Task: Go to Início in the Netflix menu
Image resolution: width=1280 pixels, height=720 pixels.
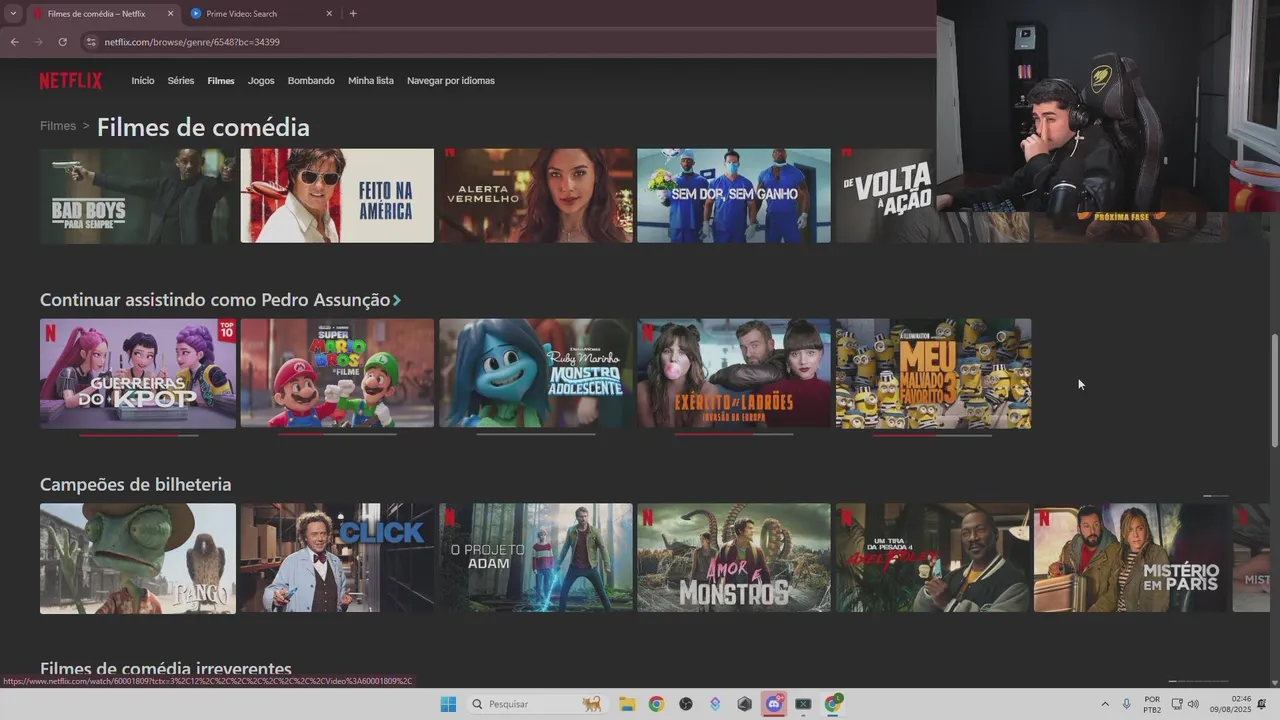Action: (x=143, y=81)
